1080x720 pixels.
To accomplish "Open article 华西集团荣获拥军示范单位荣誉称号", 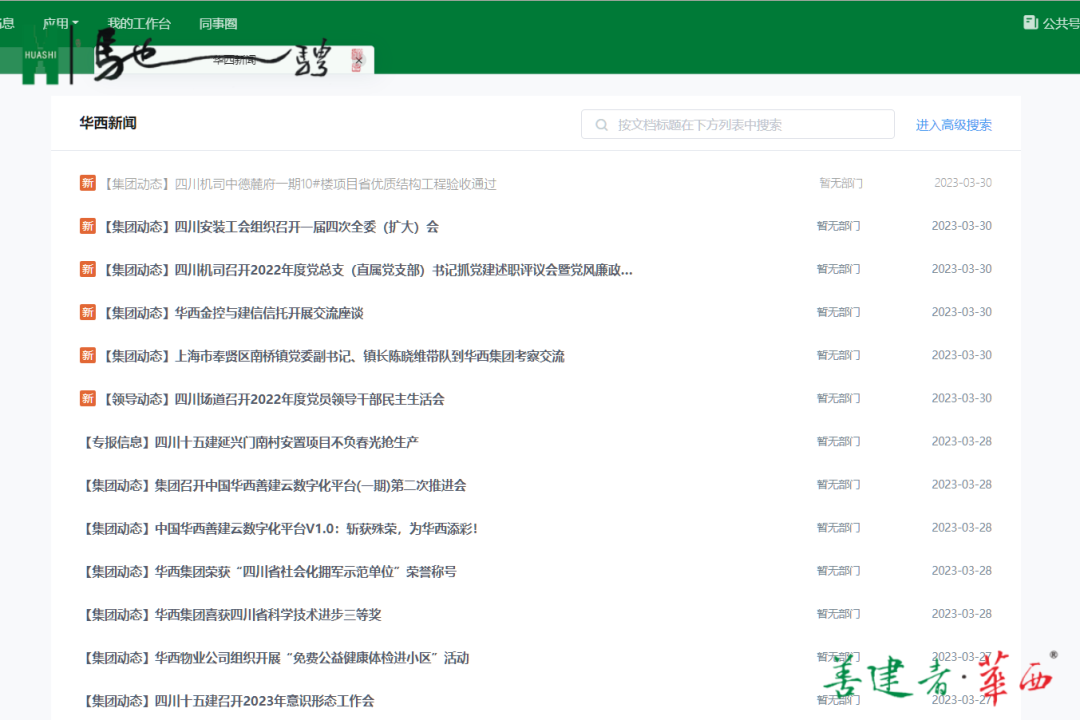I will pos(269,572).
